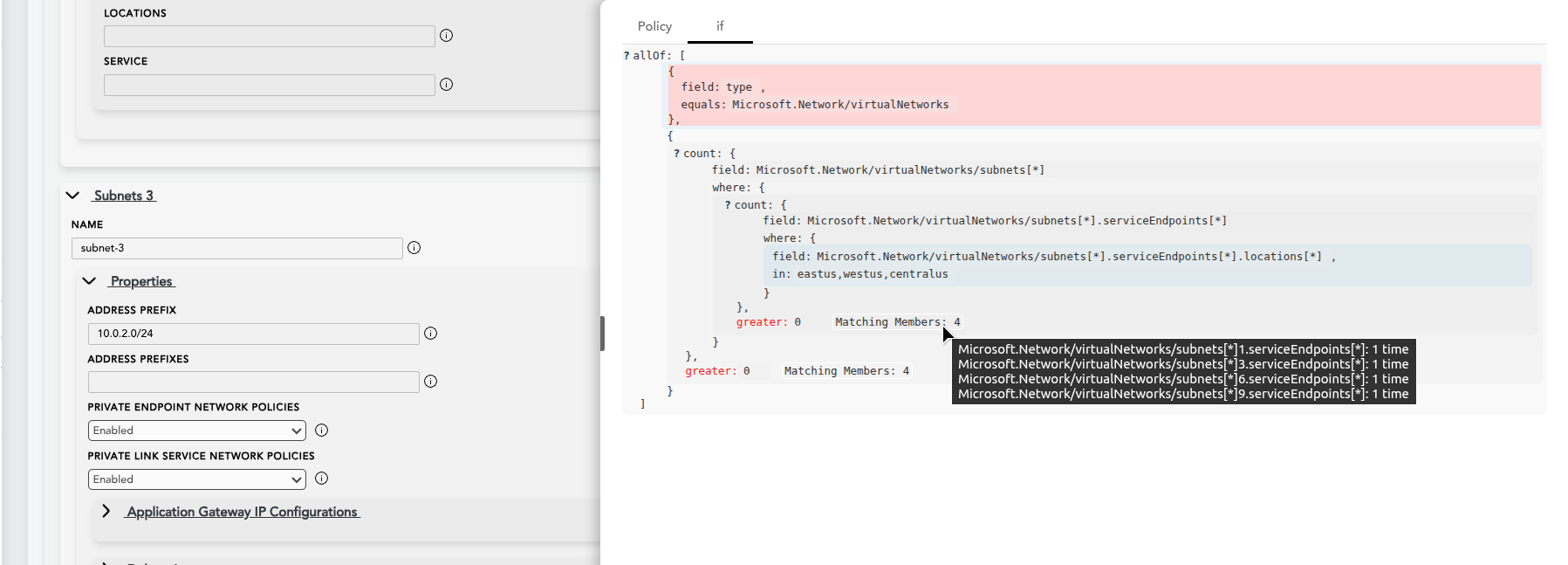
Task: Click the outer 'greater: 0' condition
Action: pyautogui.click(x=717, y=371)
